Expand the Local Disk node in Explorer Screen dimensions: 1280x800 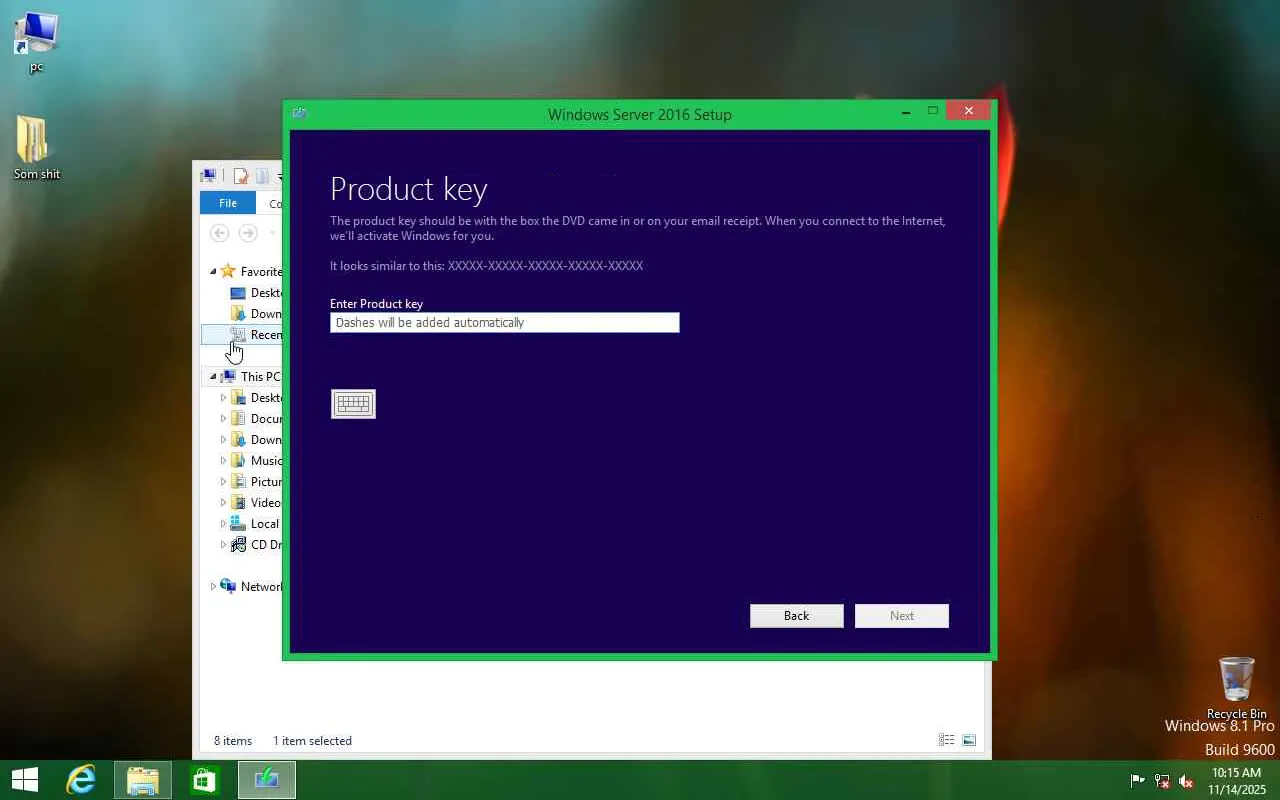point(223,524)
